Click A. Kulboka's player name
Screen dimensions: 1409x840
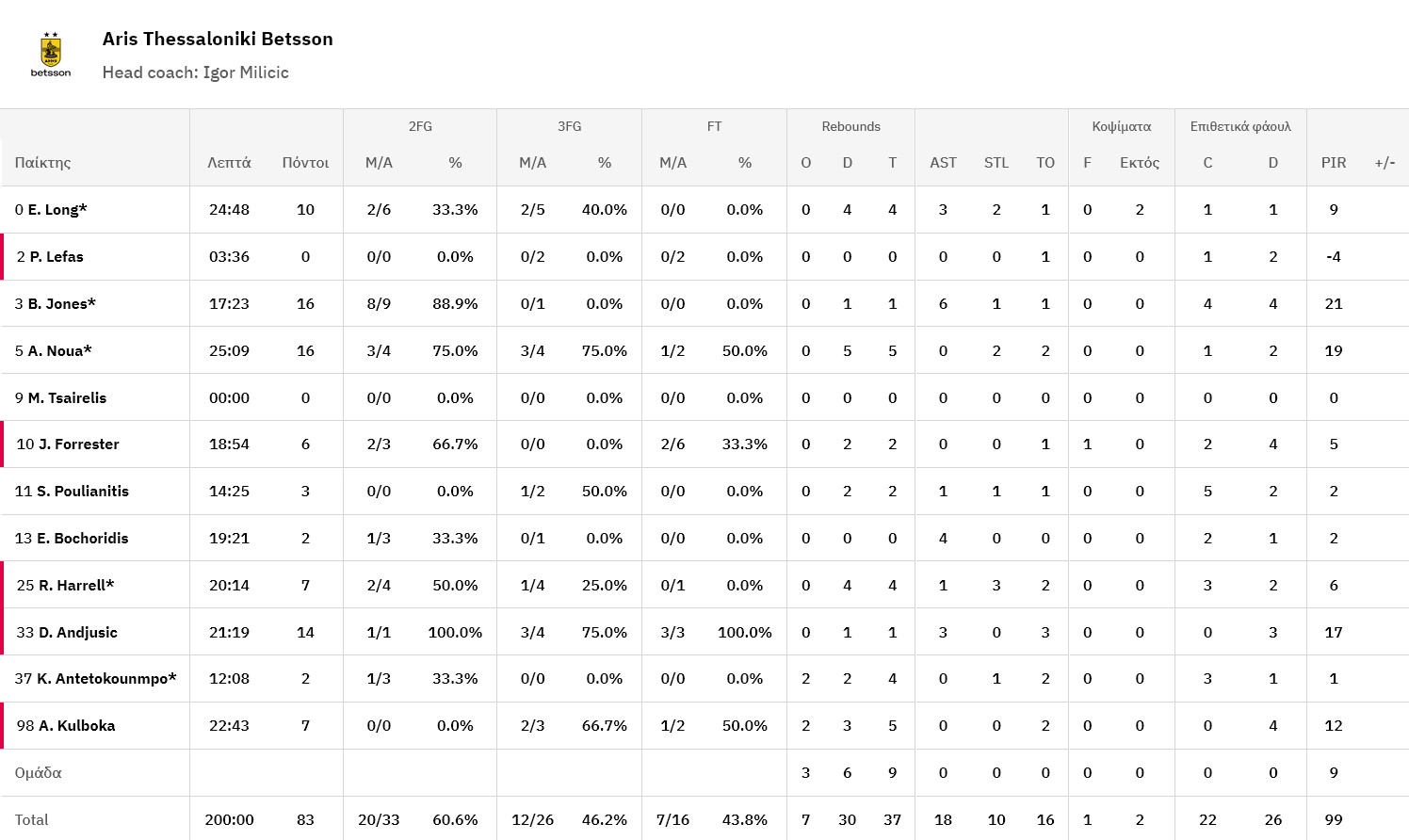(x=76, y=726)
